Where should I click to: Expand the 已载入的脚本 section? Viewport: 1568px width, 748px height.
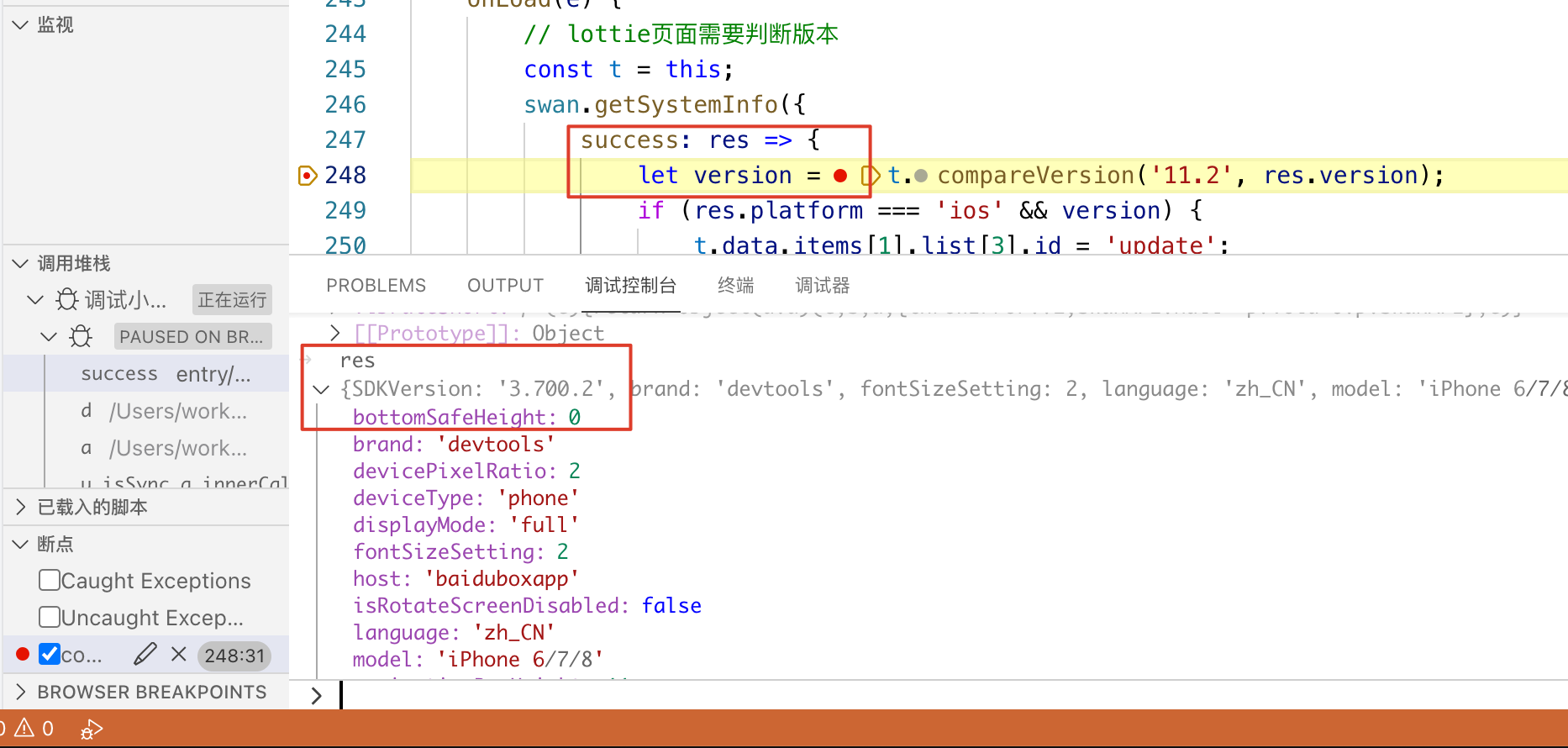(21, 507)
